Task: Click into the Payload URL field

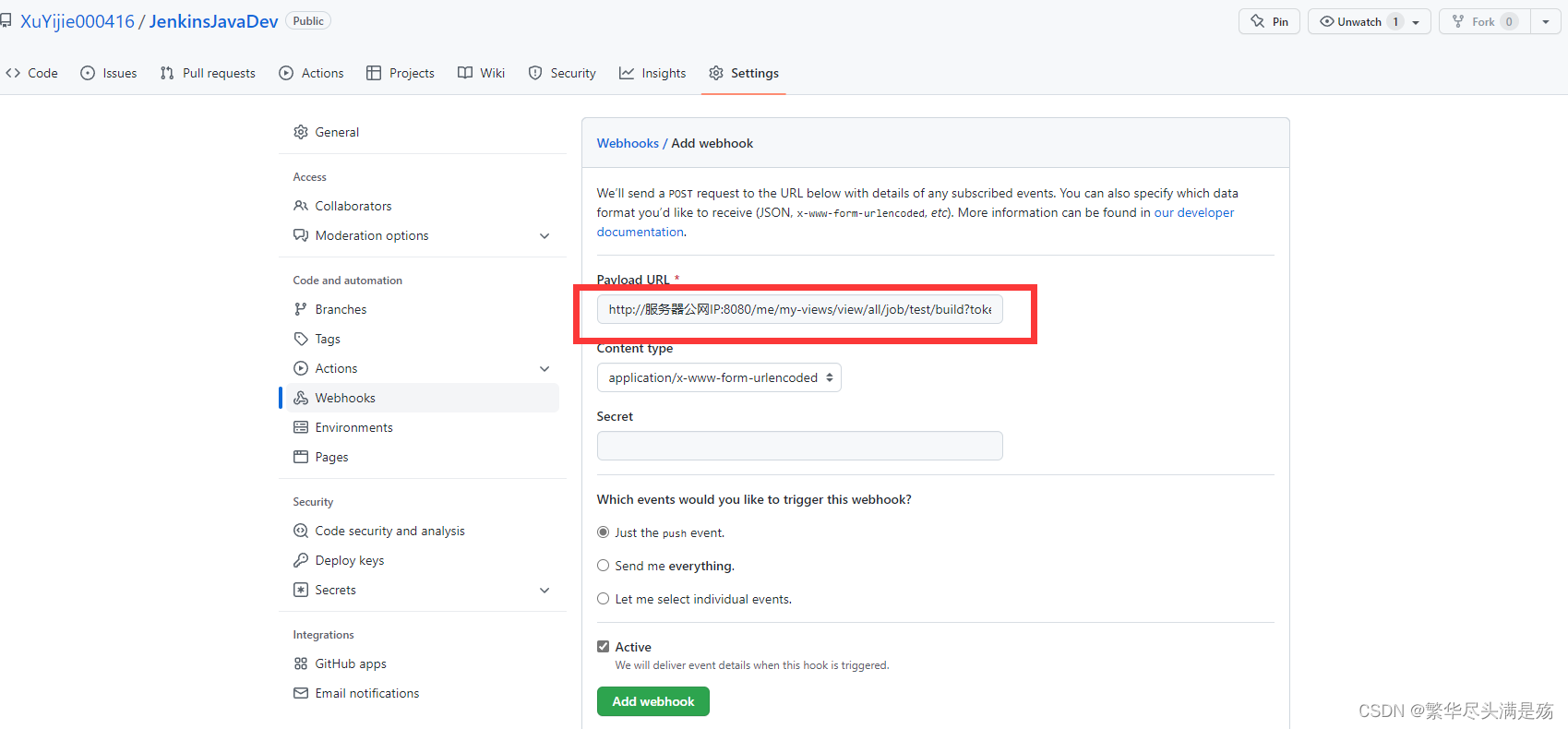Action: [800, 309]
